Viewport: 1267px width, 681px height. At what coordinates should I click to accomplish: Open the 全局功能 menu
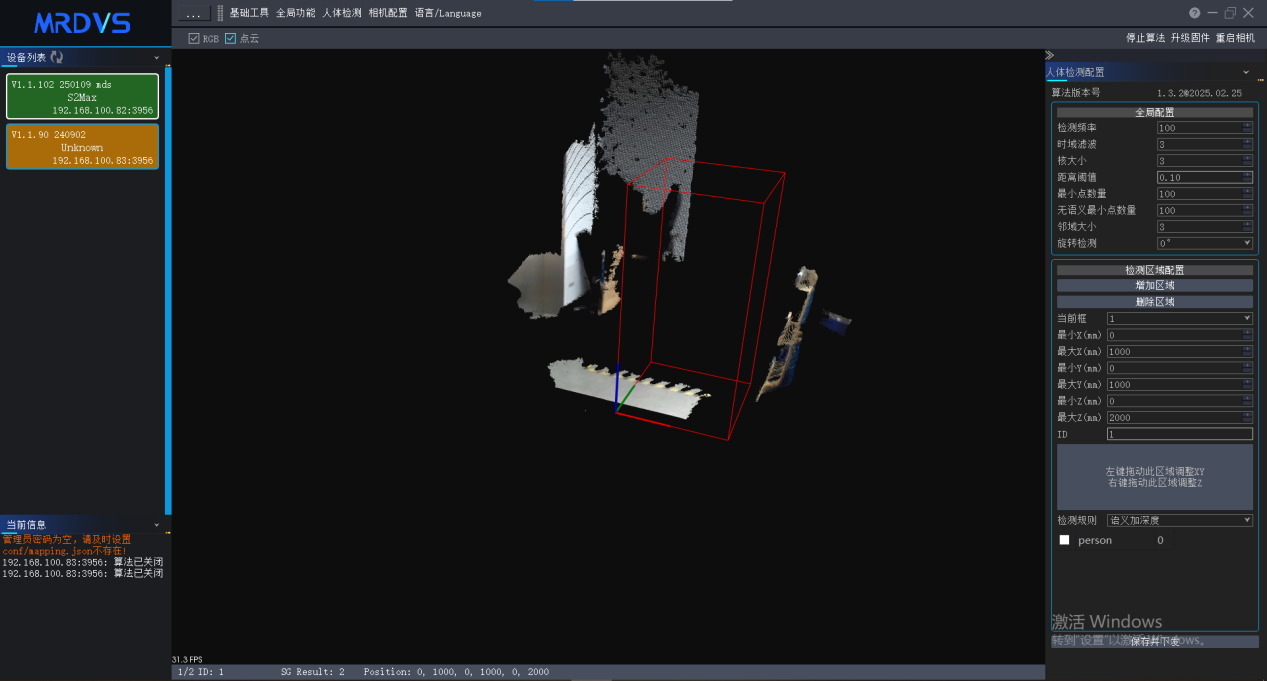295,13
